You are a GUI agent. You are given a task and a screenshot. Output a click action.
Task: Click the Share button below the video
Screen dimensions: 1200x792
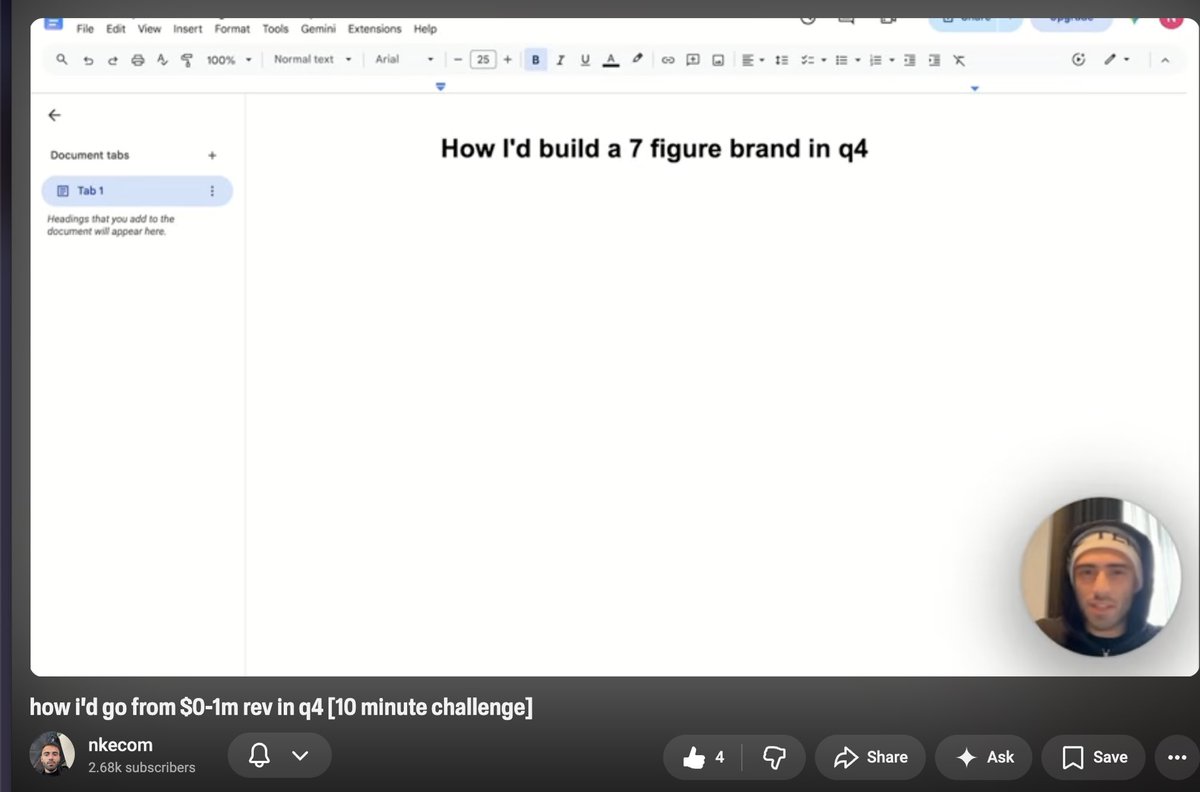point(871,757)
